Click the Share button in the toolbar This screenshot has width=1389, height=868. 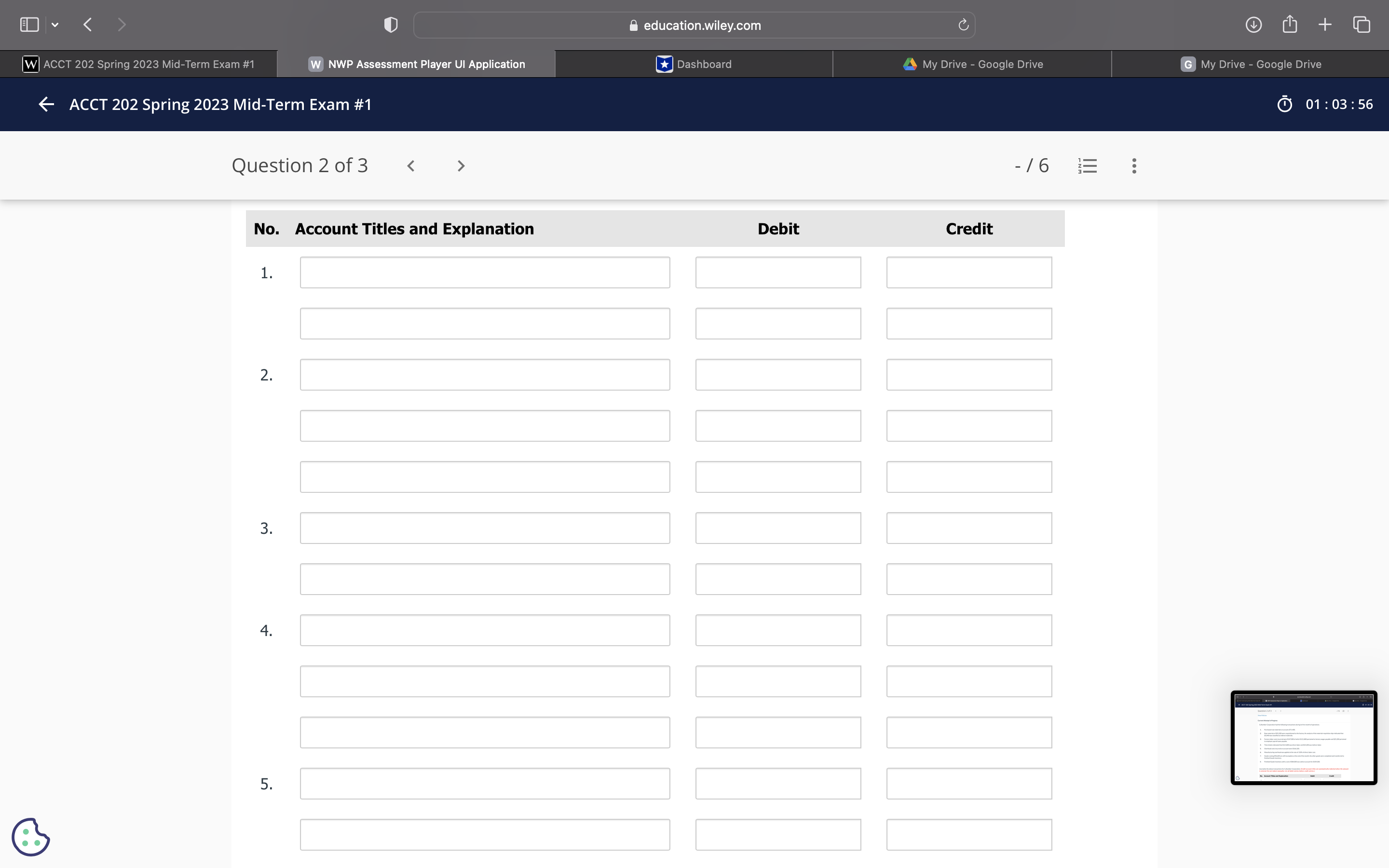[1289, 24]
